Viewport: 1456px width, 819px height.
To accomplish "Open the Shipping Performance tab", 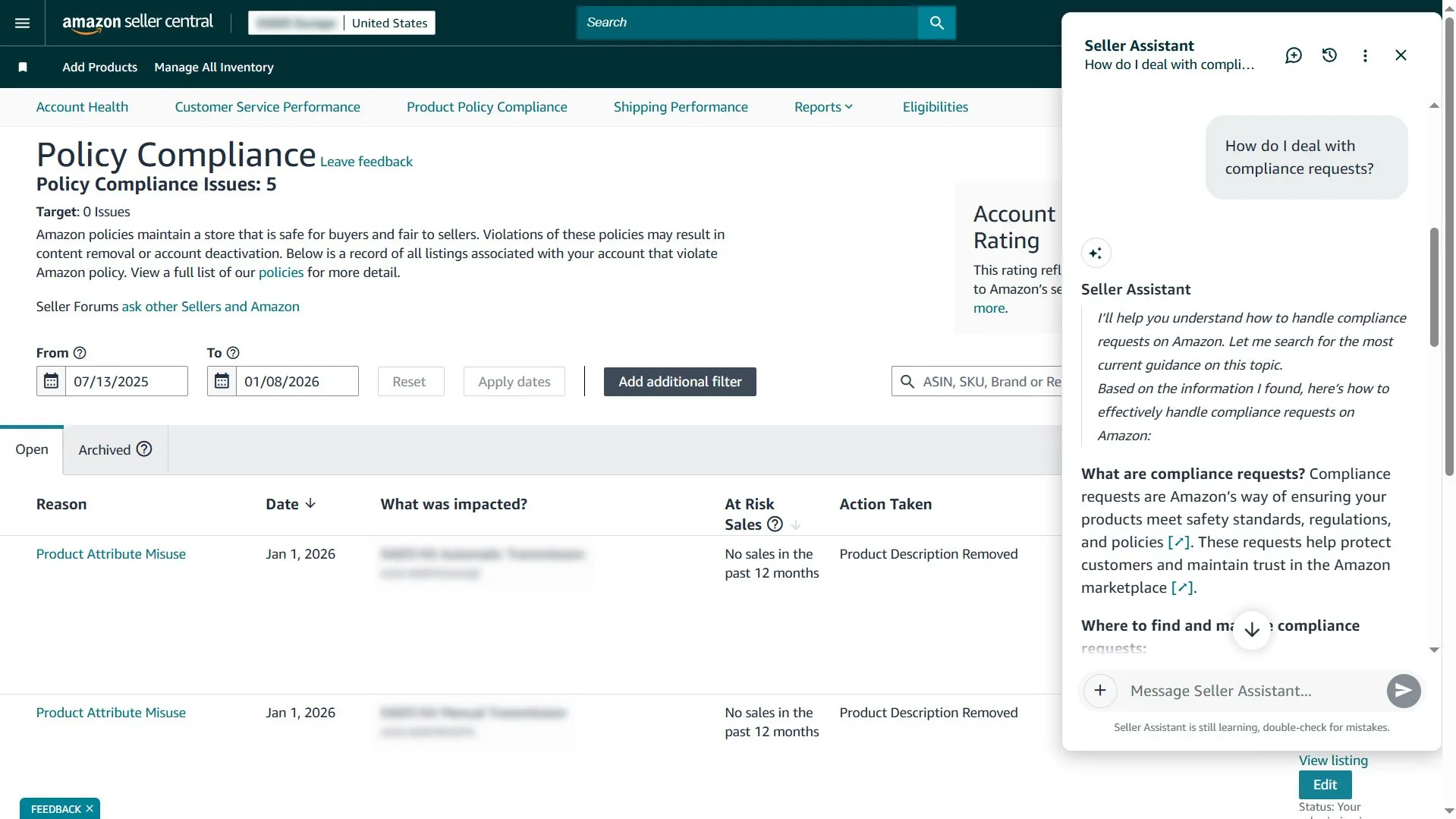I will point(680,106).
